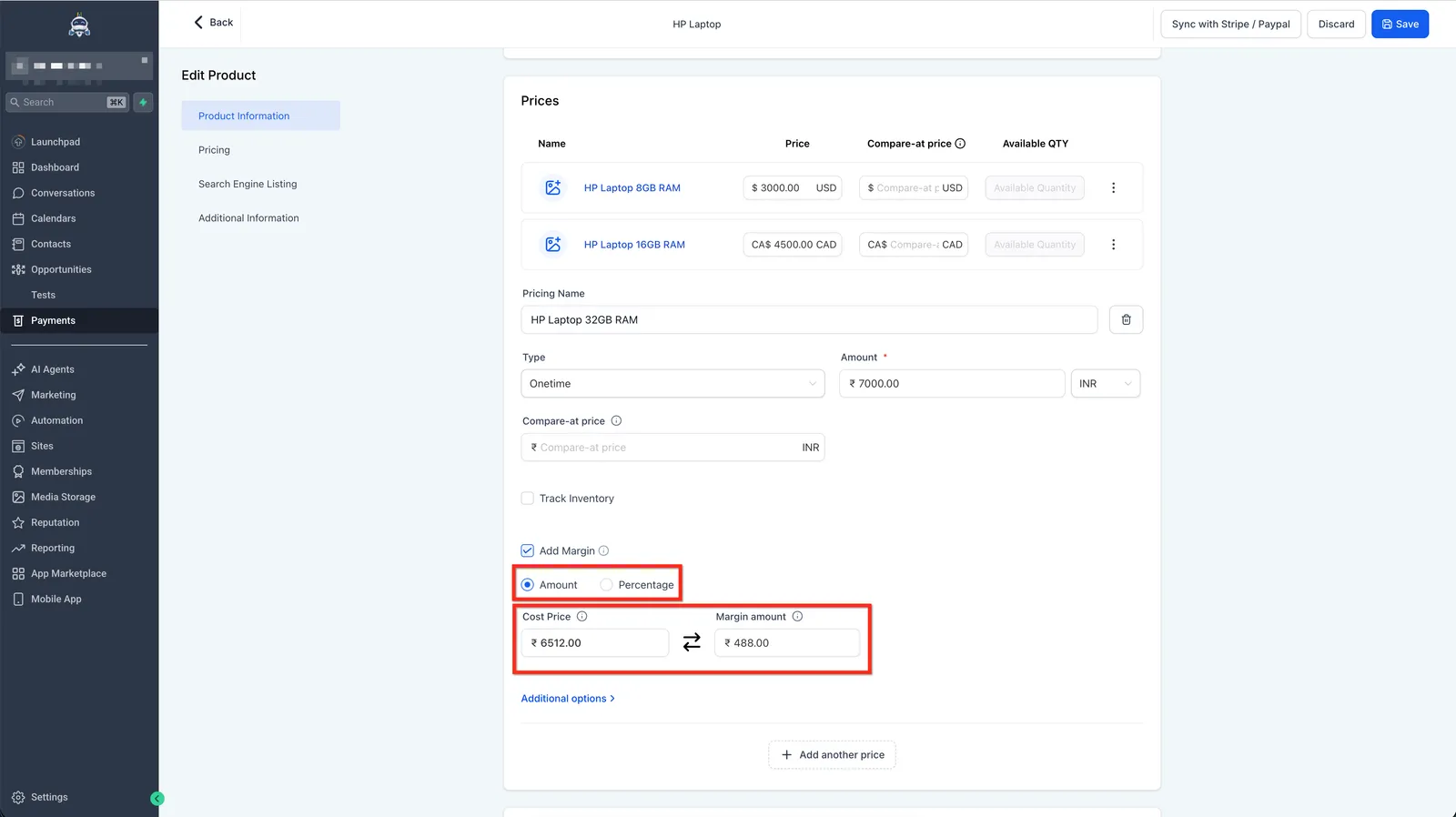
Task: Click the Pricing Name input field
Action: (x=809, y=319)
